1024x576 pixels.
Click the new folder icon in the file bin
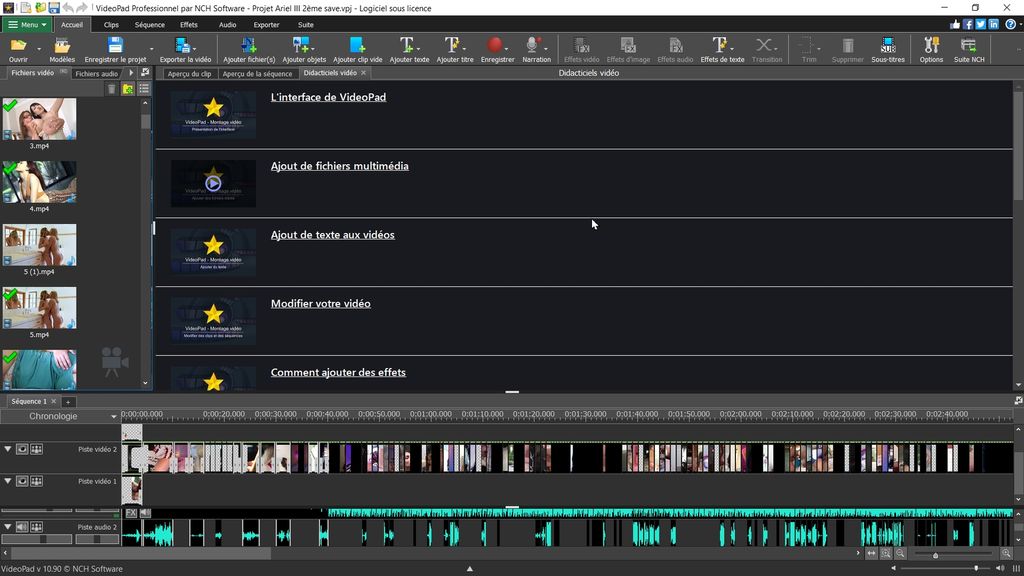point(128,89)
